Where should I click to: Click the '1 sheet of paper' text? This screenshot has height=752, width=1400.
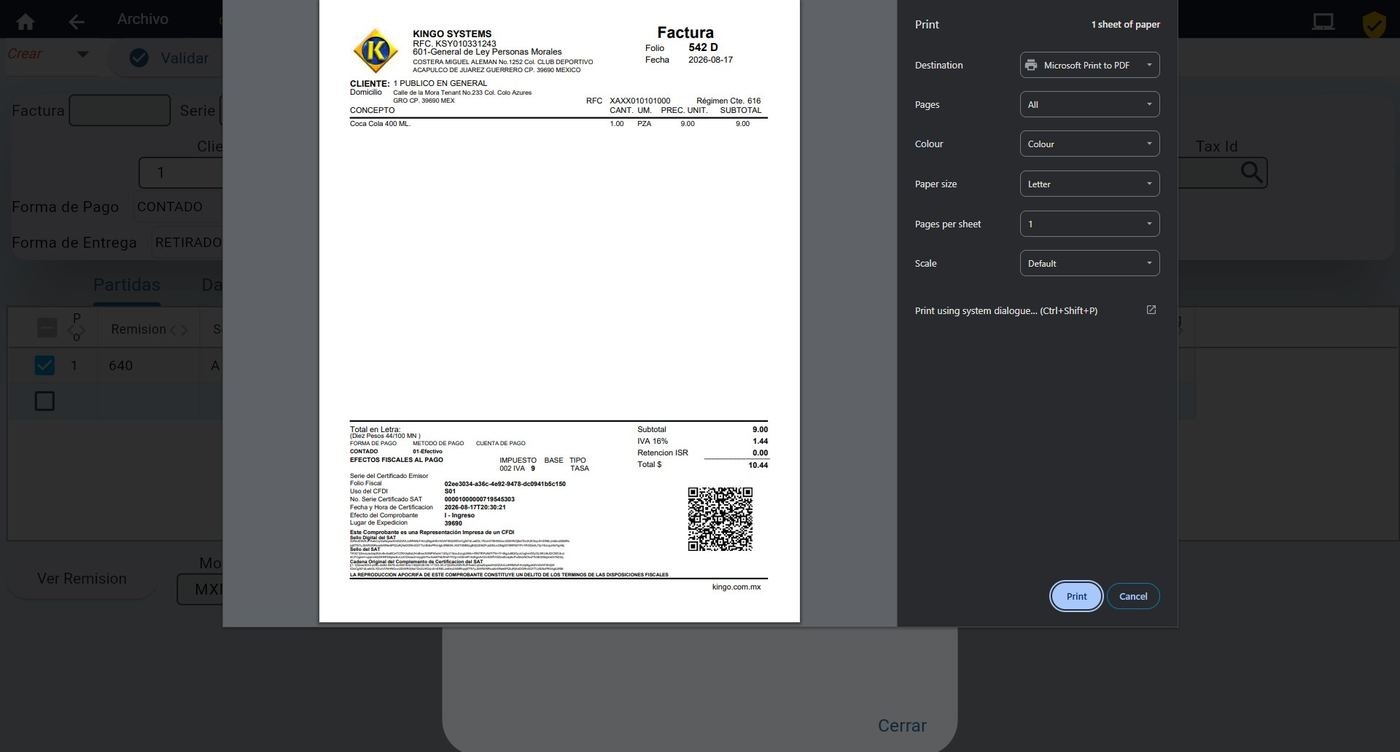click(x=1126, y=24)
